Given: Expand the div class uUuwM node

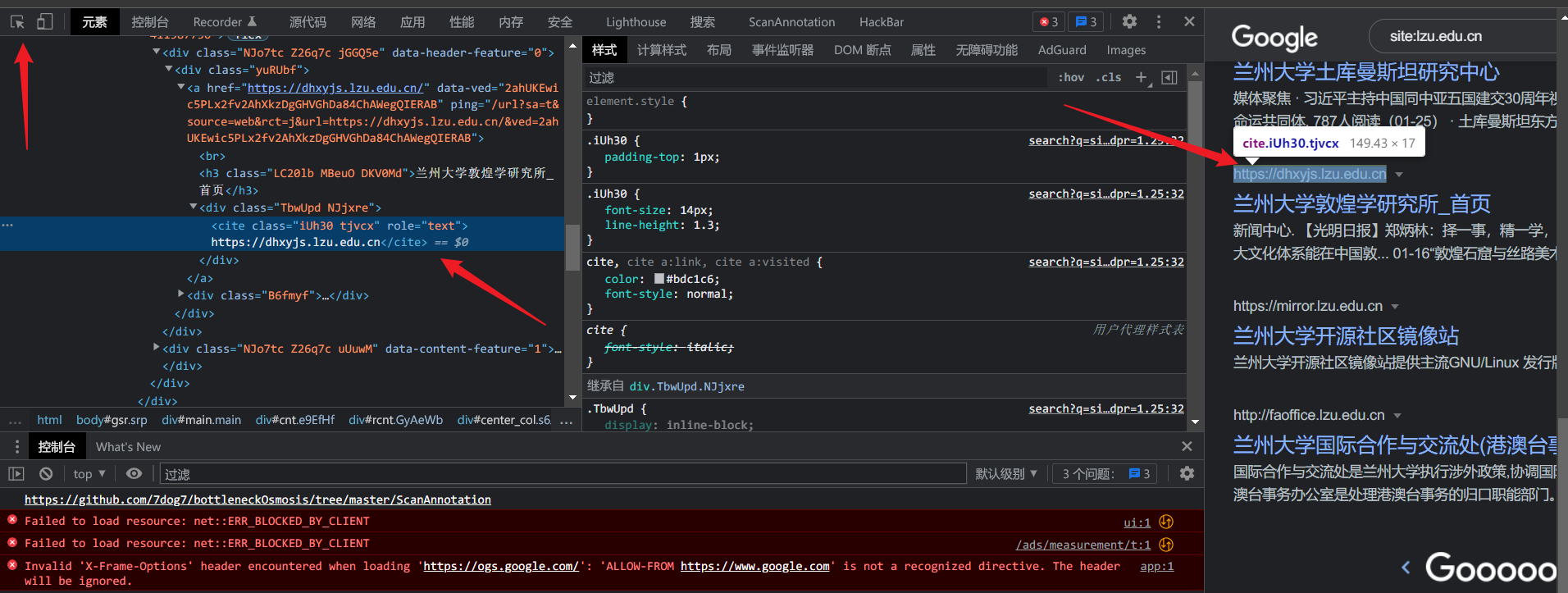Looking at the screenshot, I should coord(157,348).
